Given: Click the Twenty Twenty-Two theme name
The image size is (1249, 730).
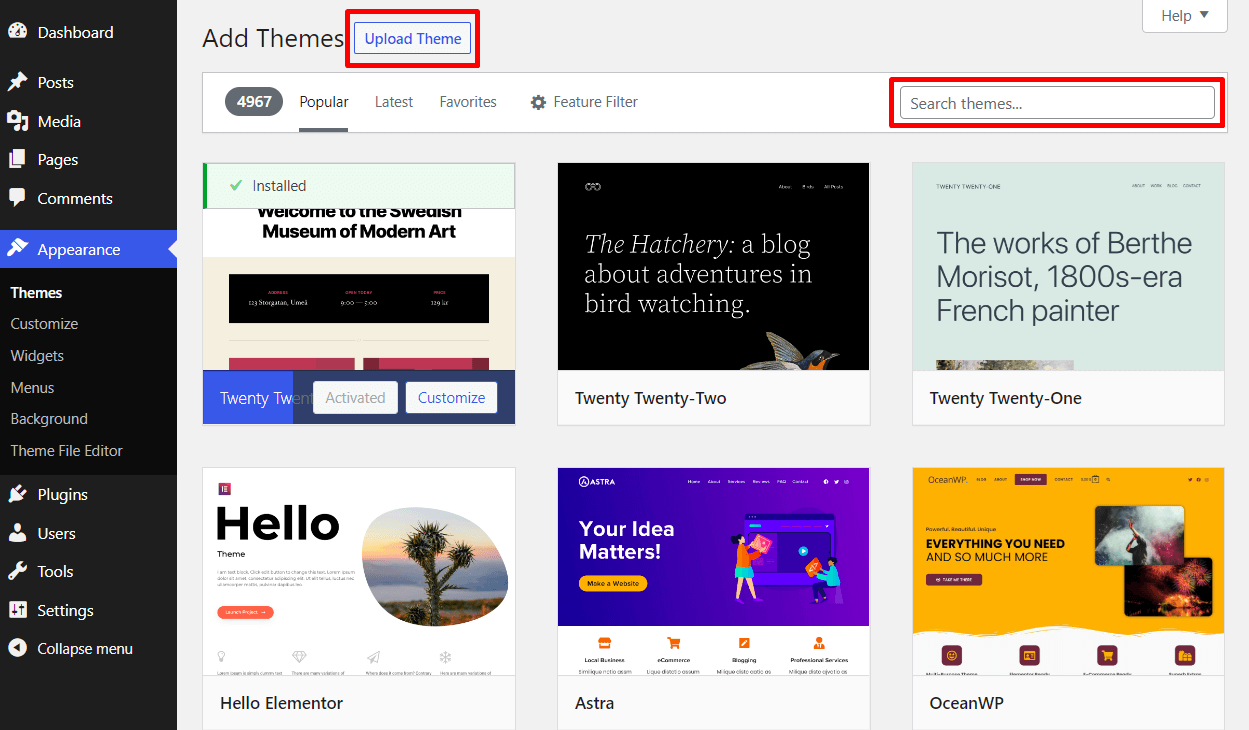Looking at the screenshot, I should [x=650, y=398].
